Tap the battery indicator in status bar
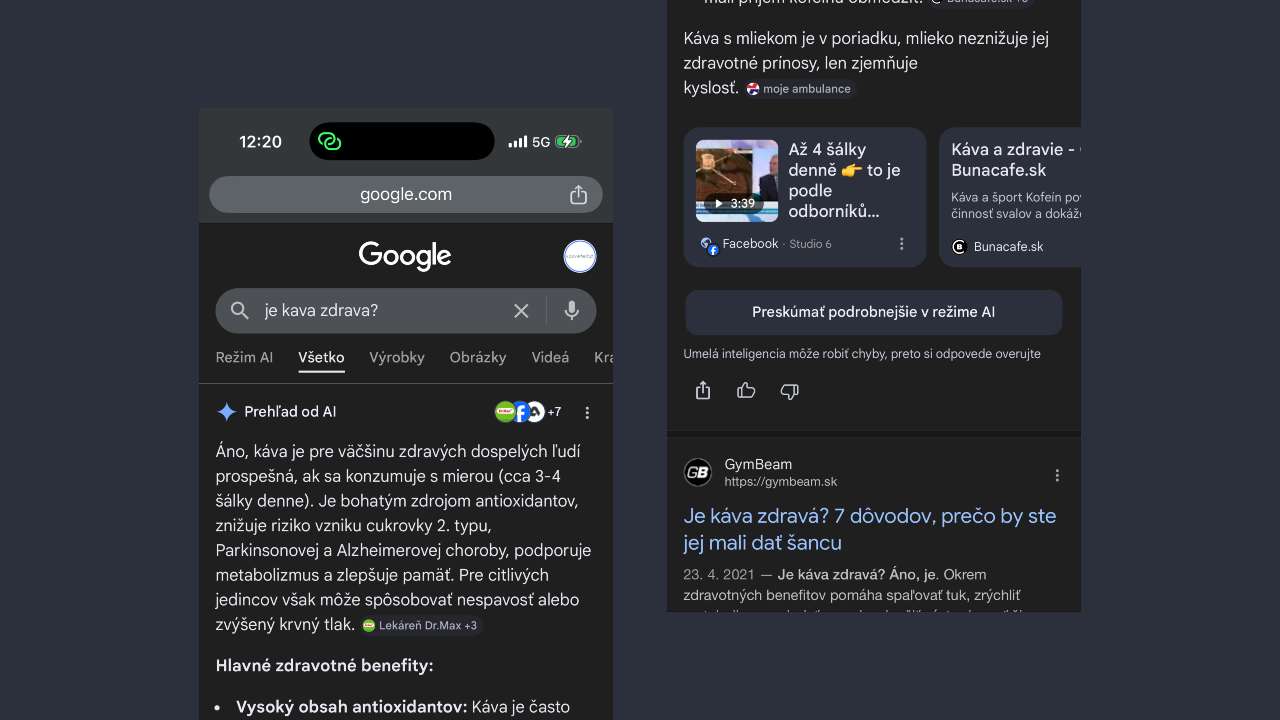This screenshot has height=720, width=1280. (x=568, y=142)
